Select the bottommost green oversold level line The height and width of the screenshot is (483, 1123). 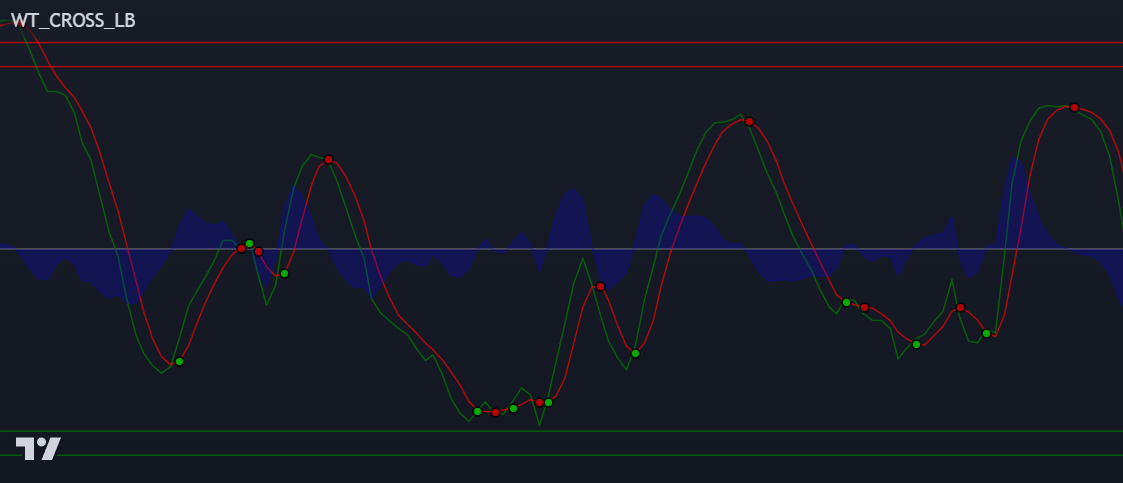pyautogui.click(x=562, y=455)
